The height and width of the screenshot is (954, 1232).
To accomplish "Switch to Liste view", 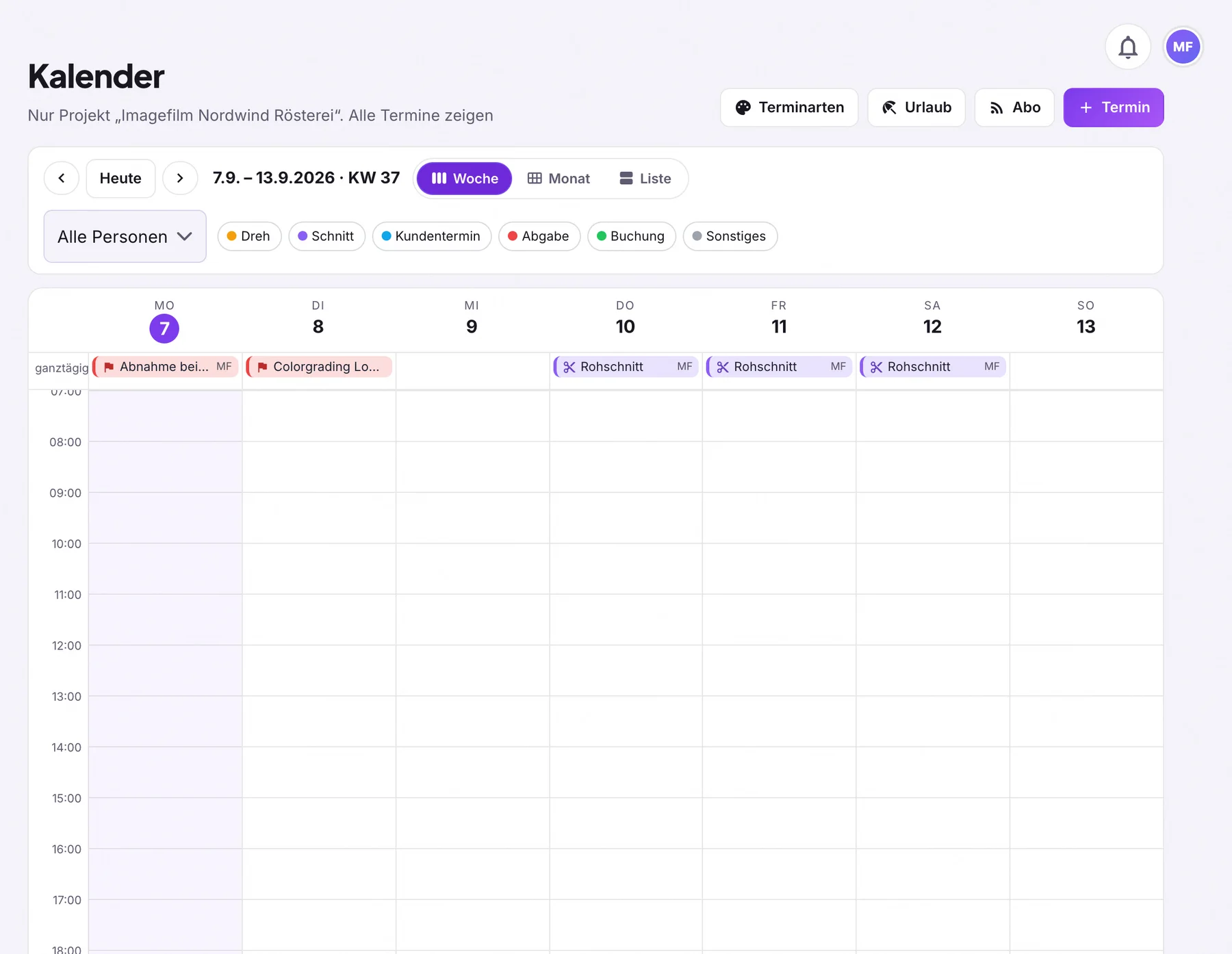I will (645, 179).
